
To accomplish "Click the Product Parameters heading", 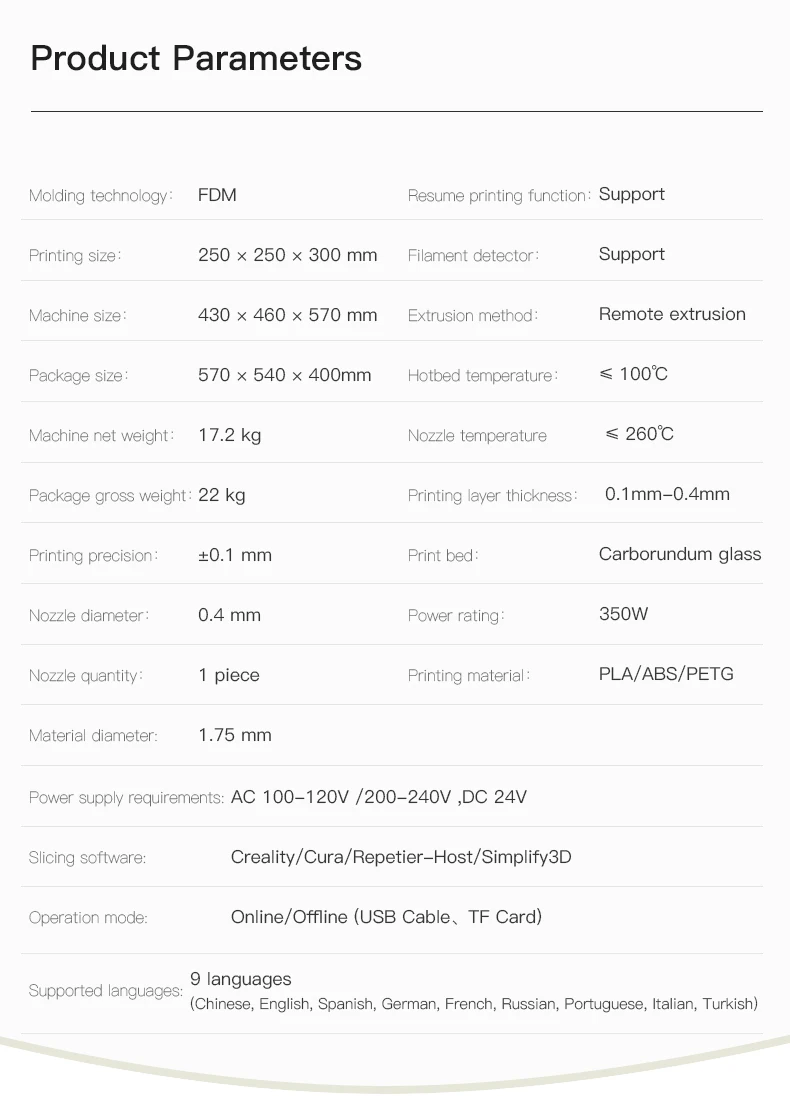I will click(196, 58).
